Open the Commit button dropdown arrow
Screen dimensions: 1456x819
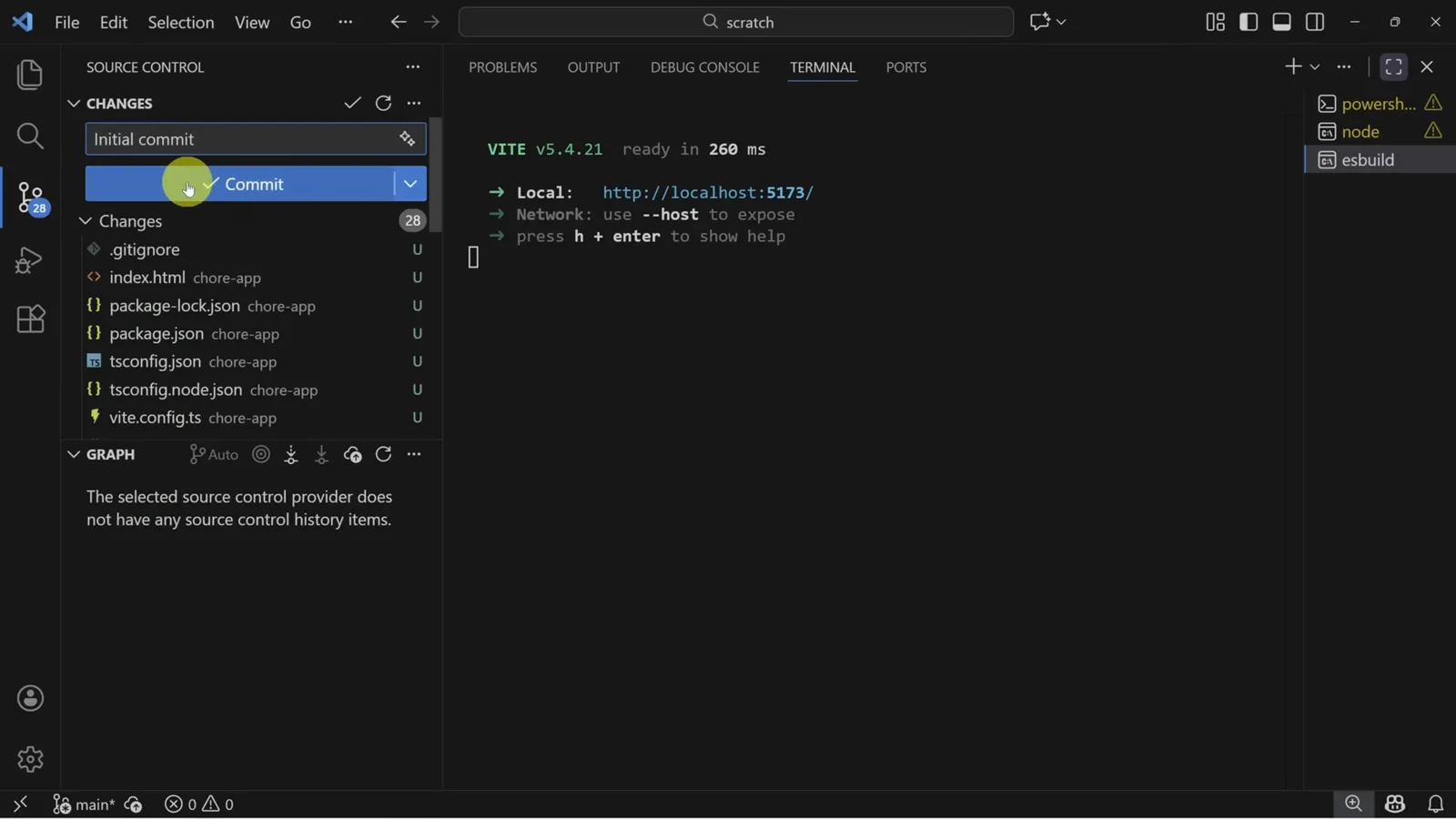(410, 184)
